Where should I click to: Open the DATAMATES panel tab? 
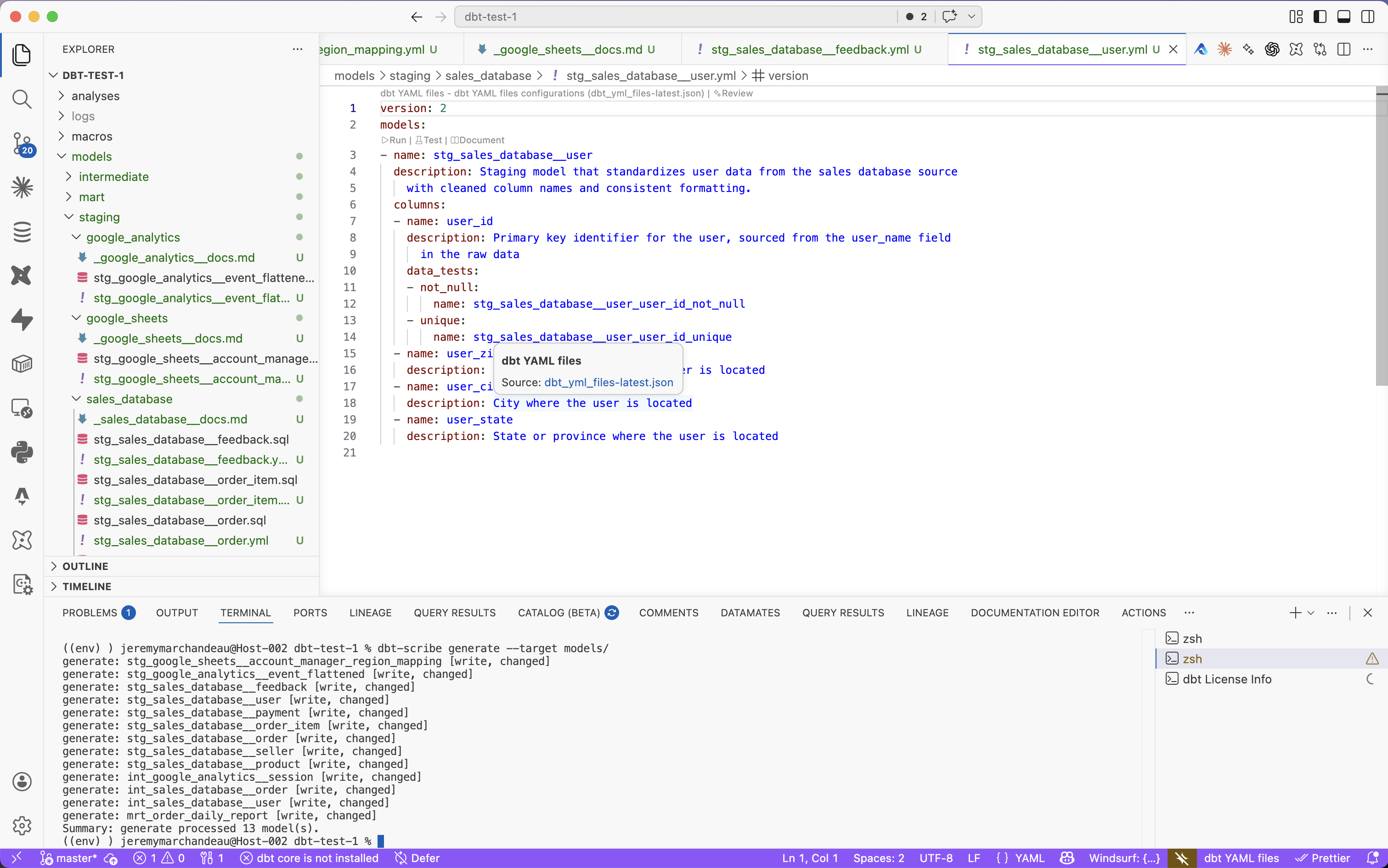[750, 613]
